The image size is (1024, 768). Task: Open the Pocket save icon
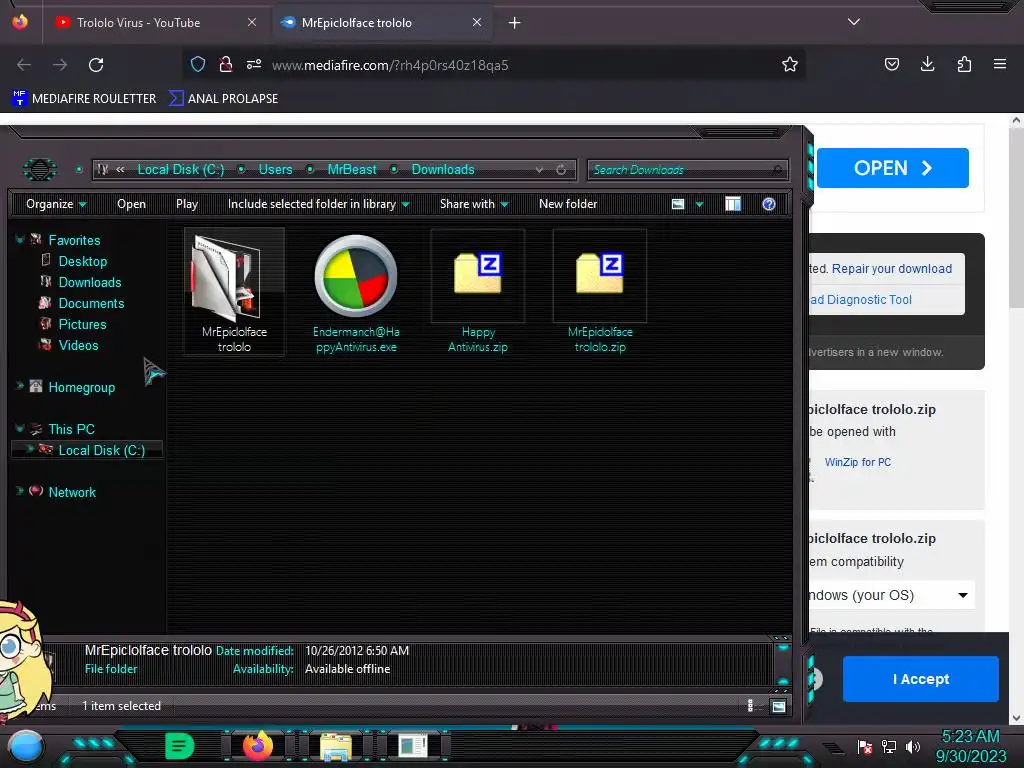(891, 64)
